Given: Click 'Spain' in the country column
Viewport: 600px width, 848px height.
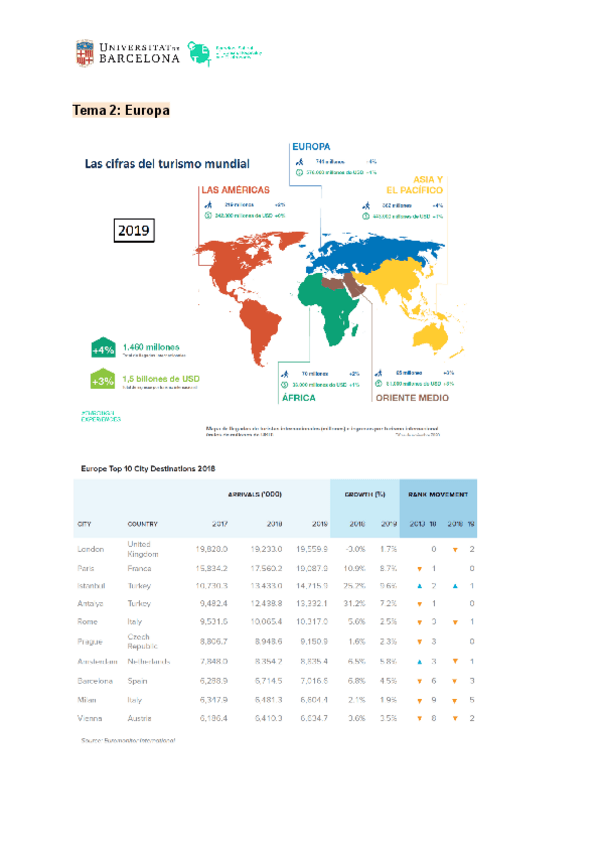Looking at the screenshot, I should coord(137,681).
